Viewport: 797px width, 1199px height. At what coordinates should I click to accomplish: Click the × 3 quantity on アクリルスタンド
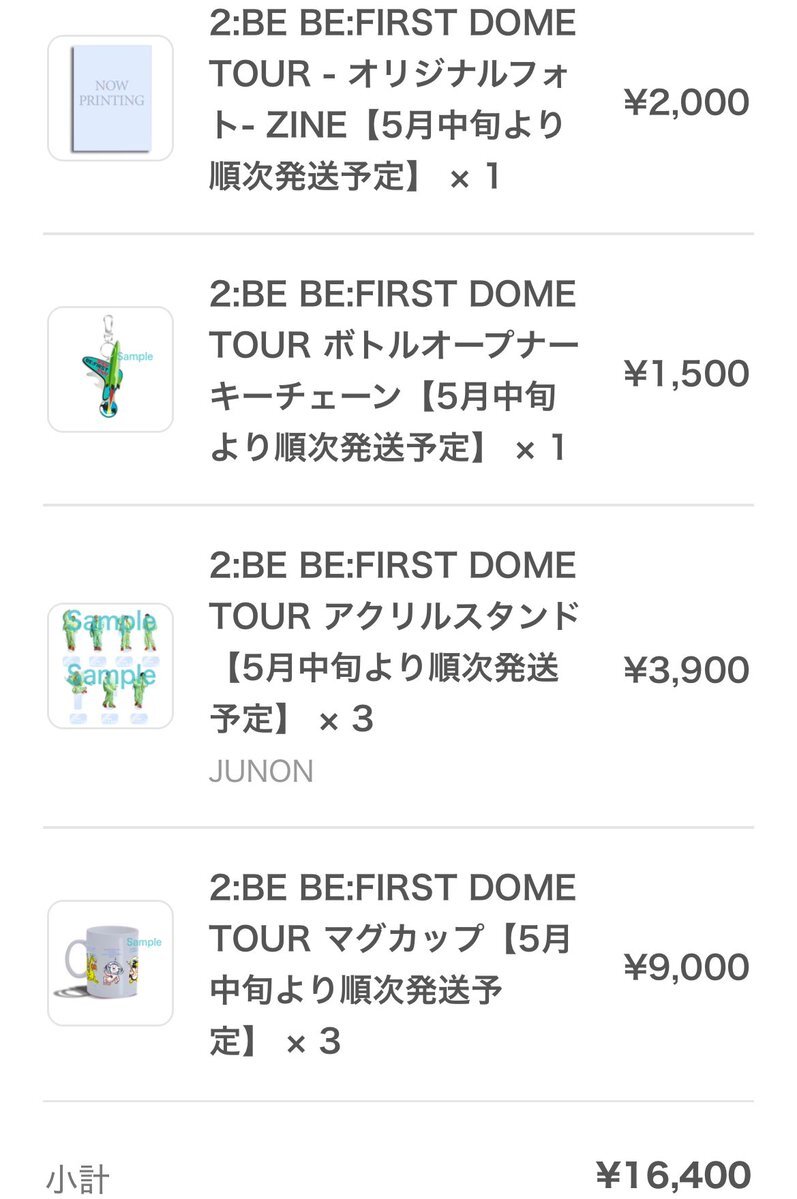346,720
